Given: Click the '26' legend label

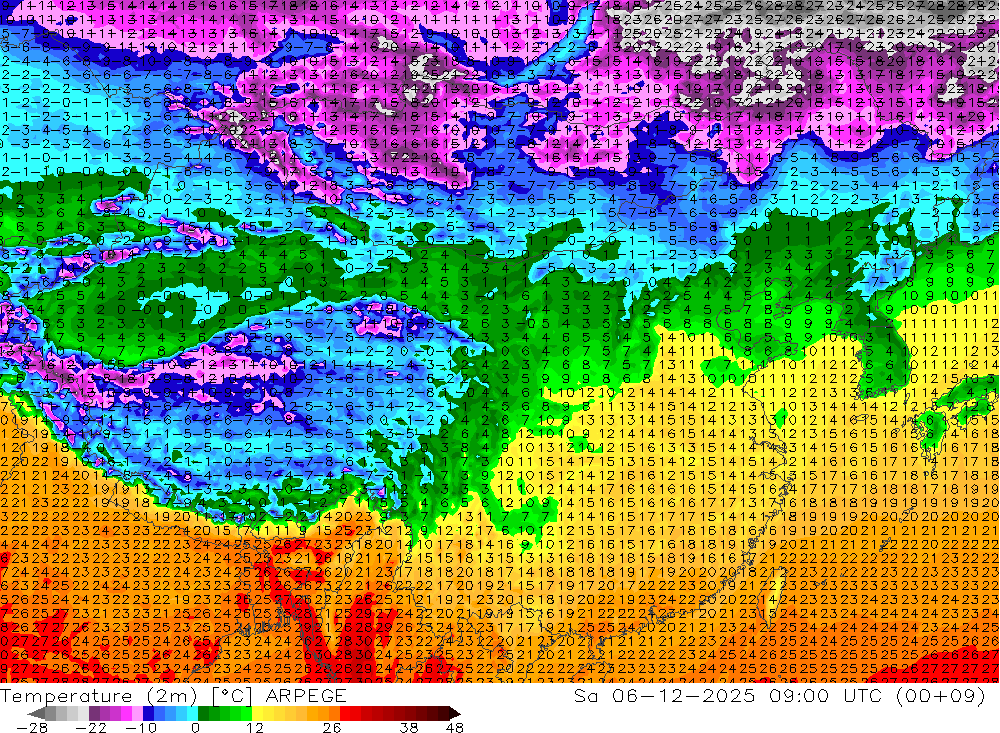Looking at the screenshot, I should 332,728.
